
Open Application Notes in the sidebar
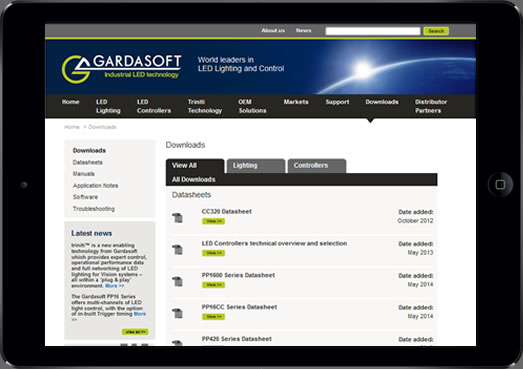[x=95, y=186]
